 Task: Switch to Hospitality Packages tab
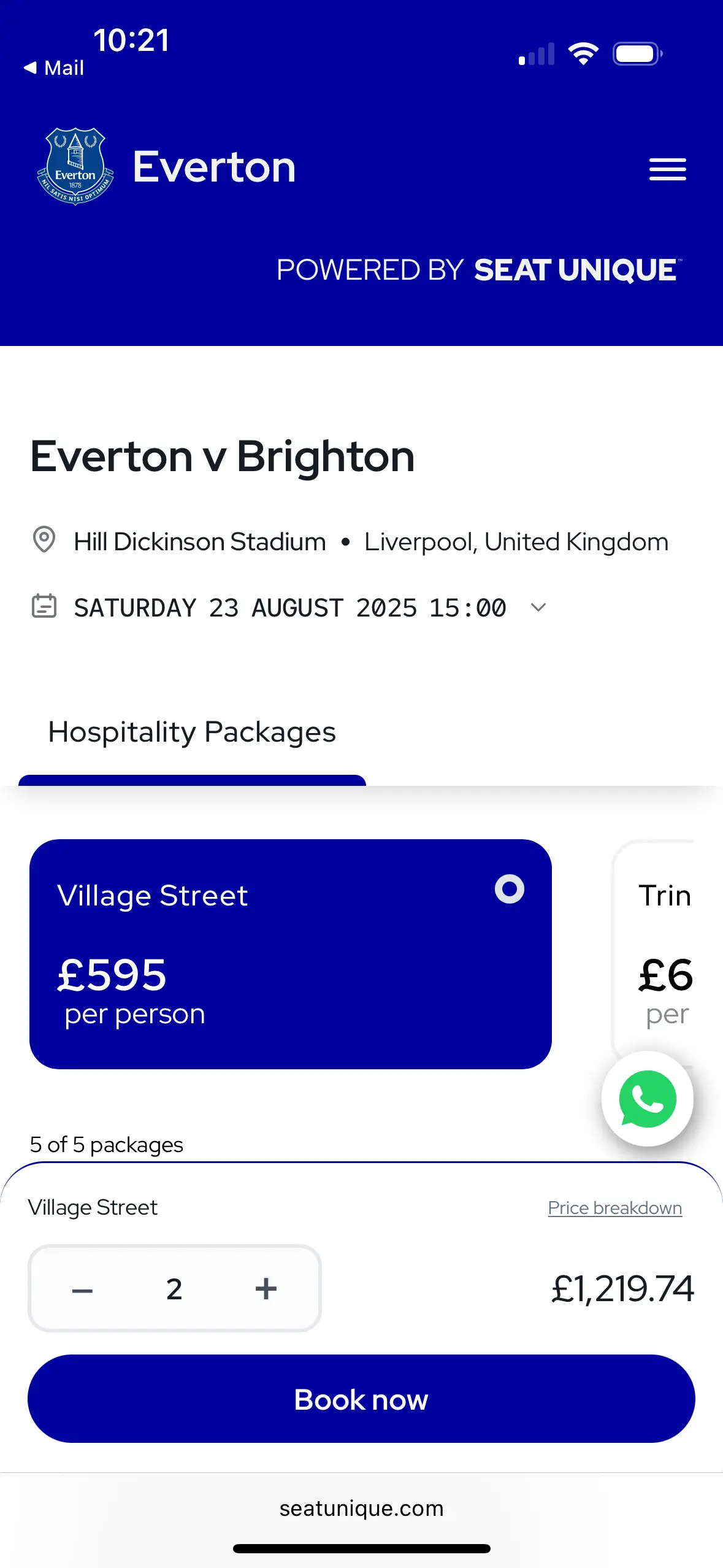pos(192,732)
